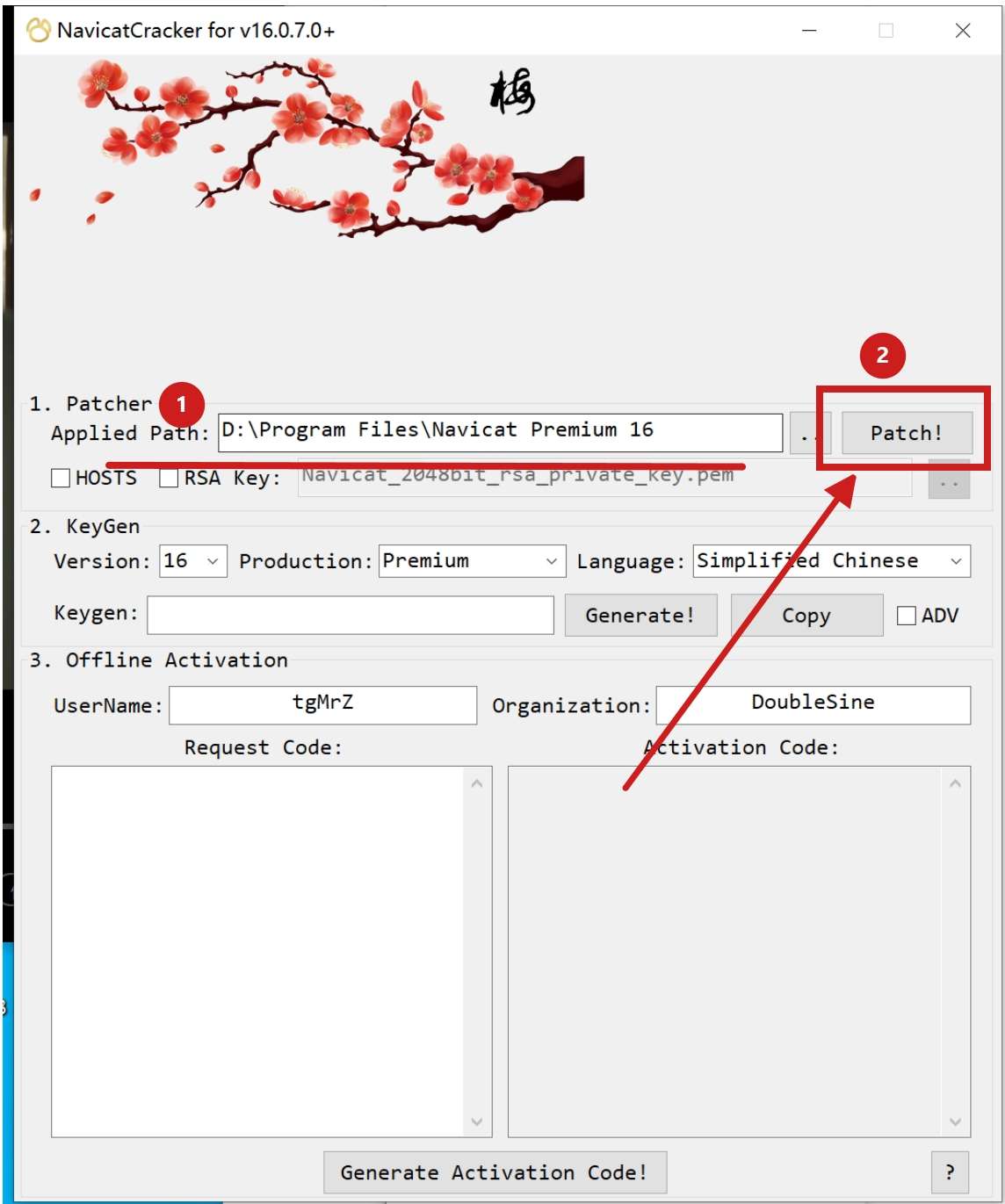Click up arrow of Activation Code scrollbar
The width and height of the screenshot is (1005, 1204).
pos(956,783)
